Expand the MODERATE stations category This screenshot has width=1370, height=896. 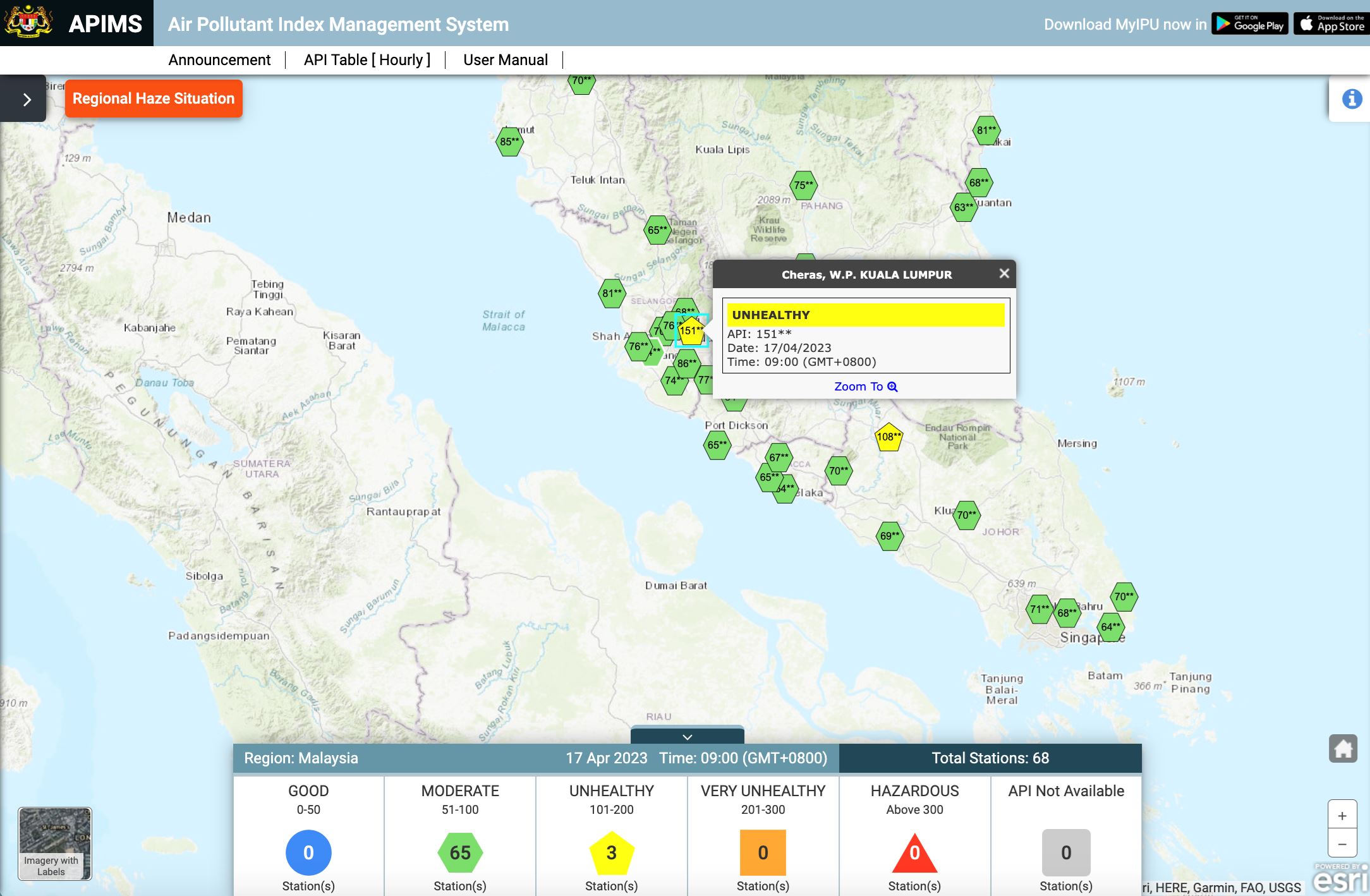tap(459, 852)
